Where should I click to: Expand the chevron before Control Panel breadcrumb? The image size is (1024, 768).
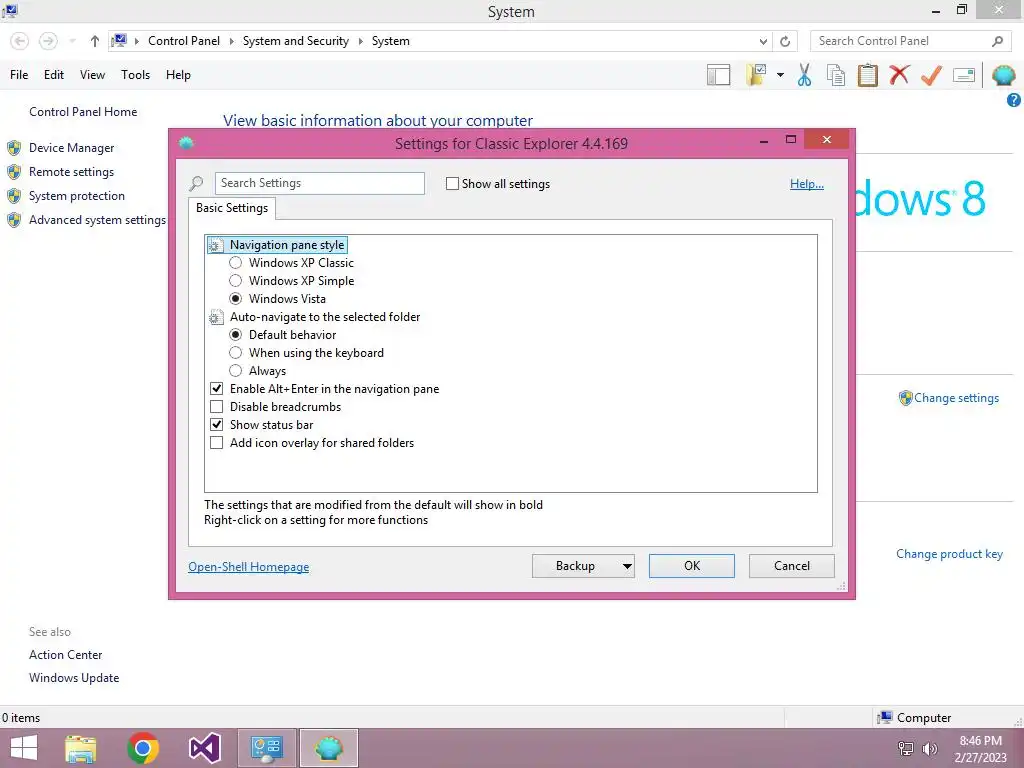tap(137, 41)
